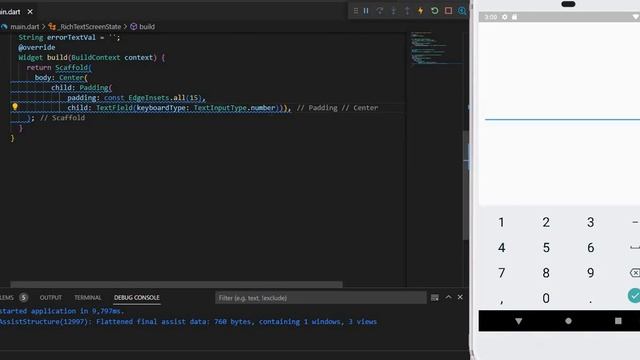Open the build method breadcrumb

tap(147, 27)
